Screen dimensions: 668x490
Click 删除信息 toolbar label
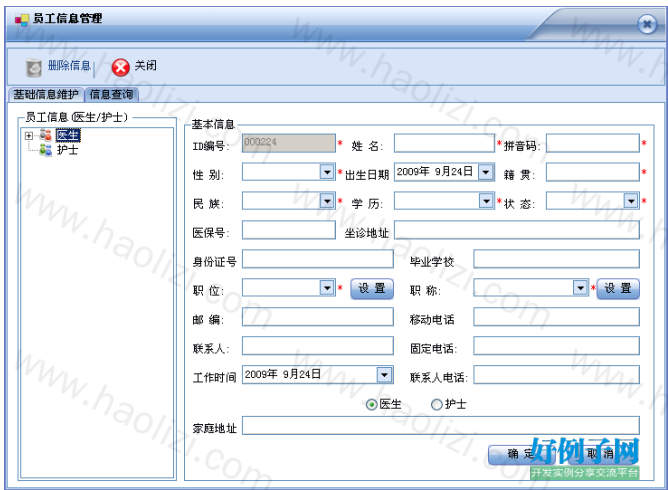point(69,66)
